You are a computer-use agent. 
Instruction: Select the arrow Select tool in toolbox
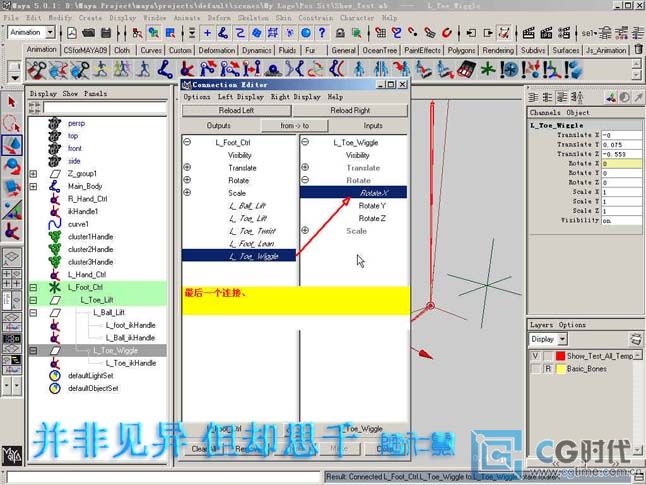pos(12,102)
